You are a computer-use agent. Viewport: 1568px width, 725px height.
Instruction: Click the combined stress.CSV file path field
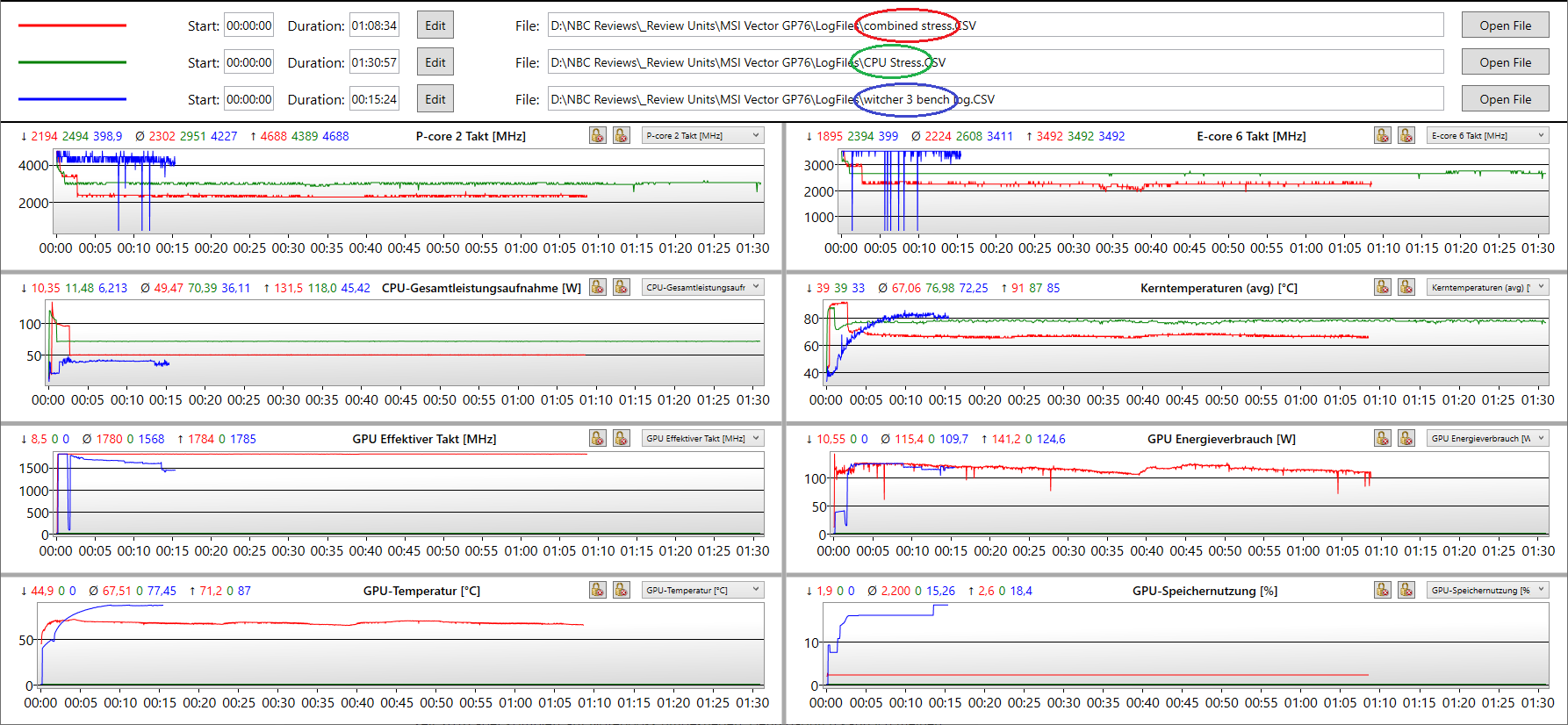click(x=995, y=25)
